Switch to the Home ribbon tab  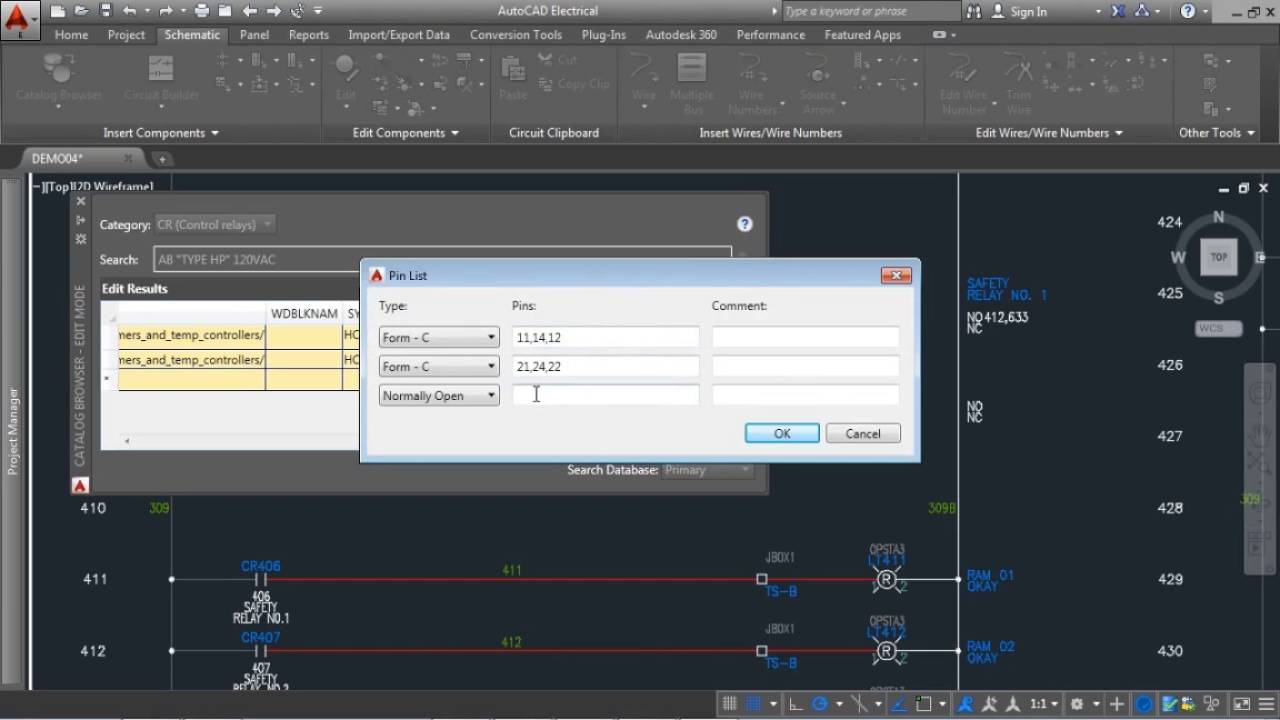(71, 34)
